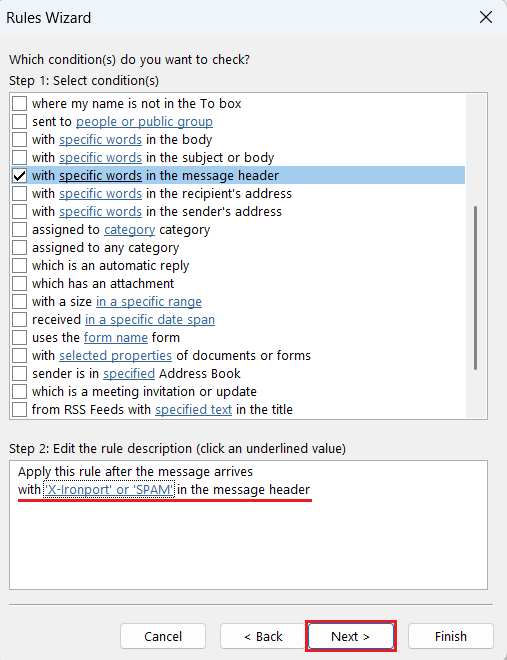Edit the 'X-Ironport' or 'SPAM' value link

pyautogui.click(x=109, y=490)
